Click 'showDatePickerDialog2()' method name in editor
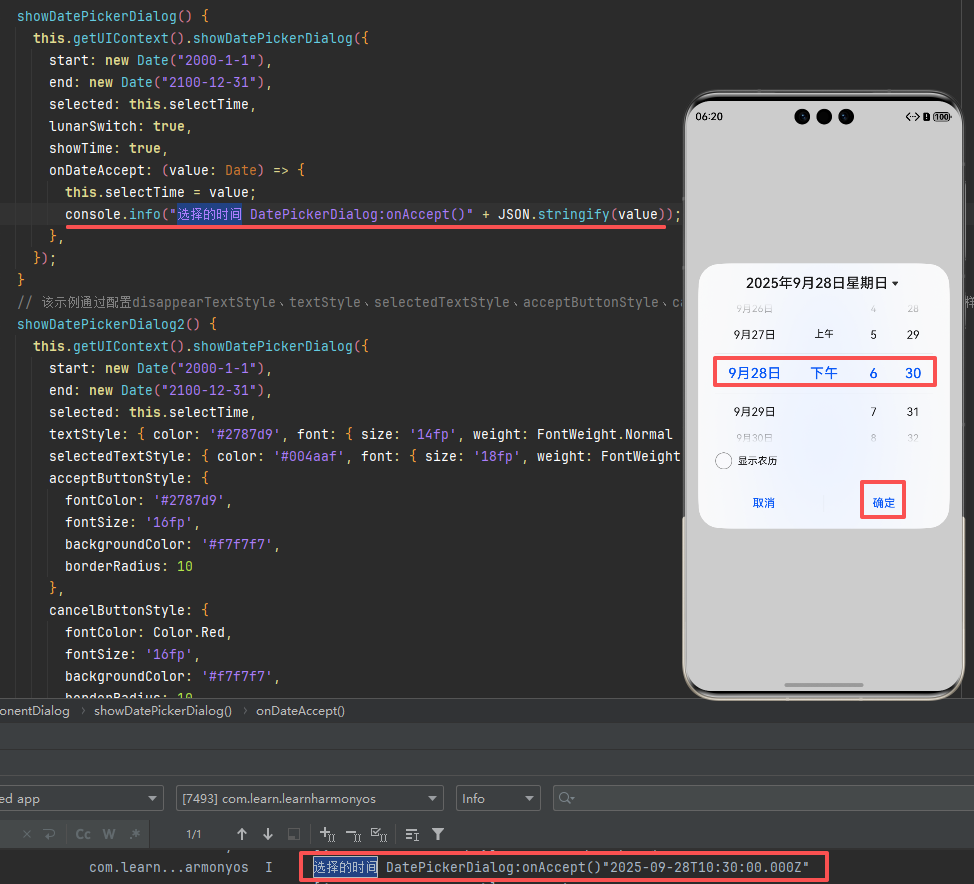Viewport: 974px width, 884px height. pos(109,324)
